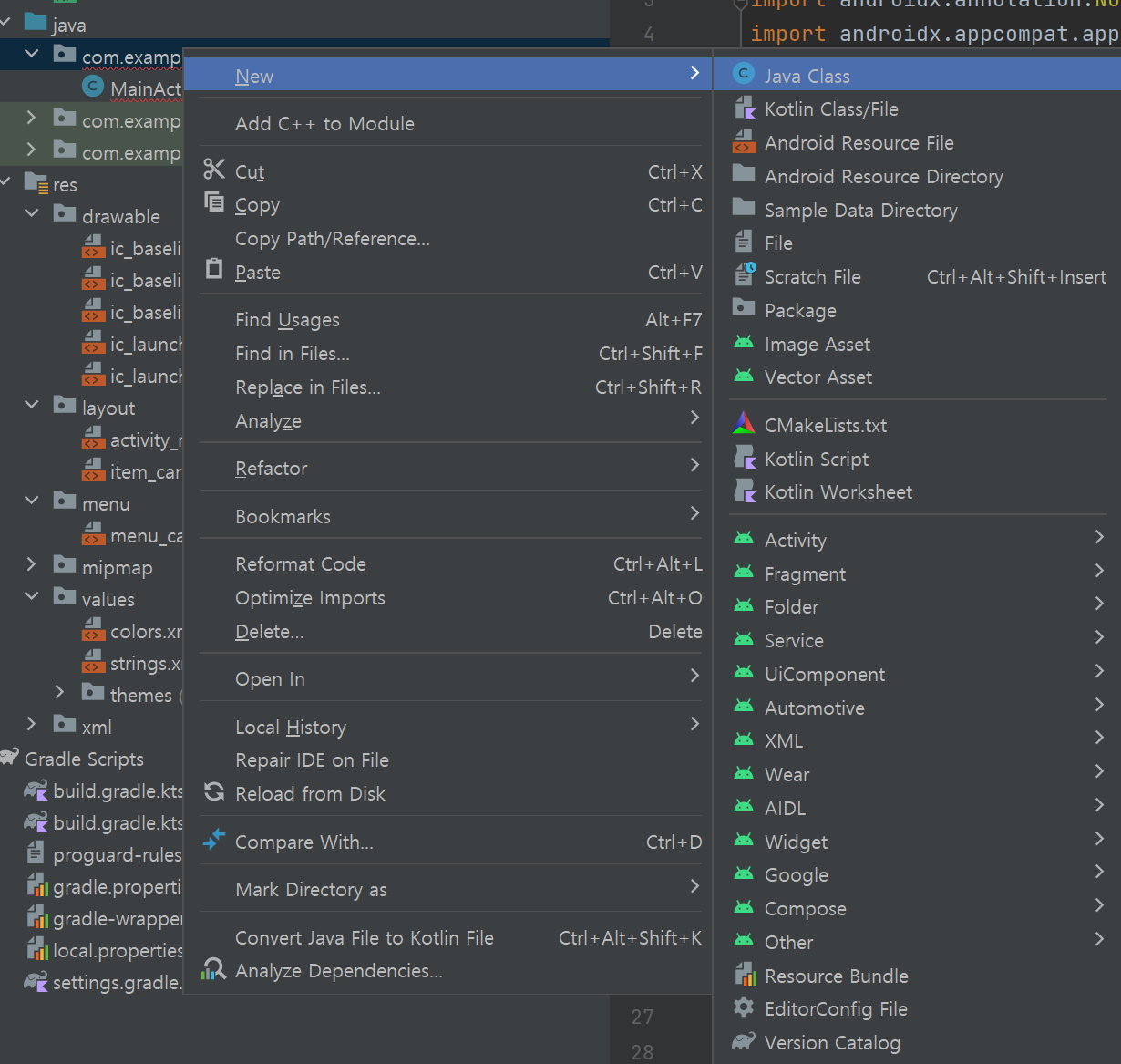Image resolution: width=1121 pixels, height=1064 pixels.
Task: Click the Kotlin Class/File icon
Action: point(744,108)
